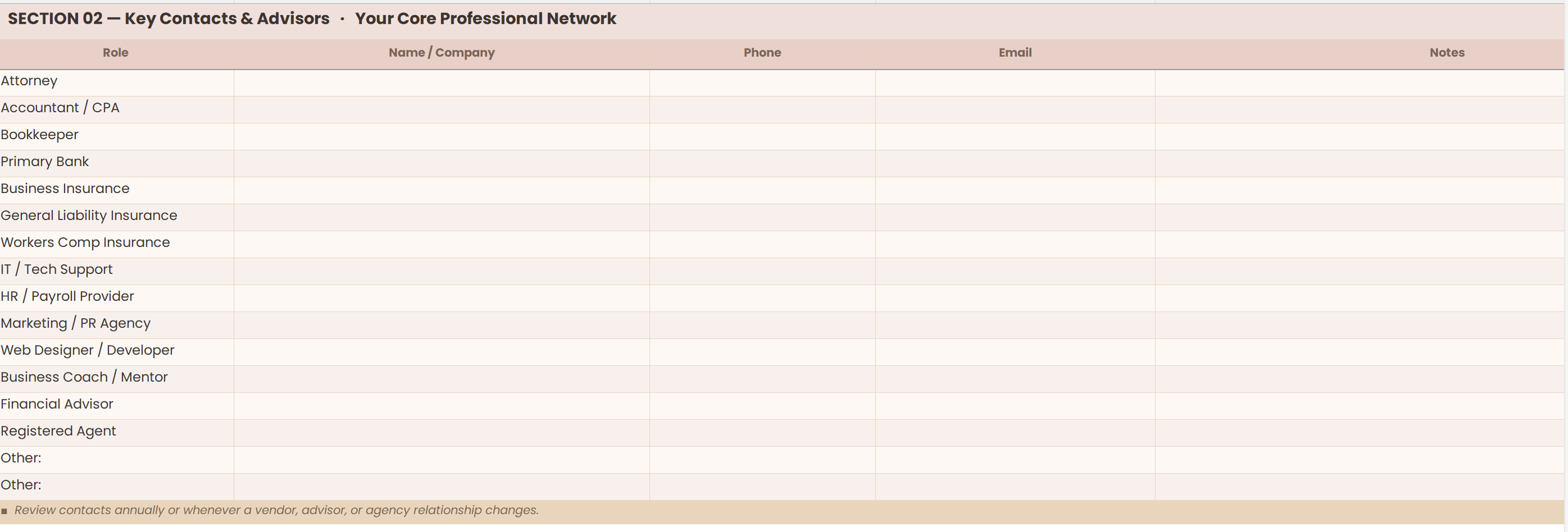Select the Business Insurance role cell

pyautogui.click(x=117, y=190)
